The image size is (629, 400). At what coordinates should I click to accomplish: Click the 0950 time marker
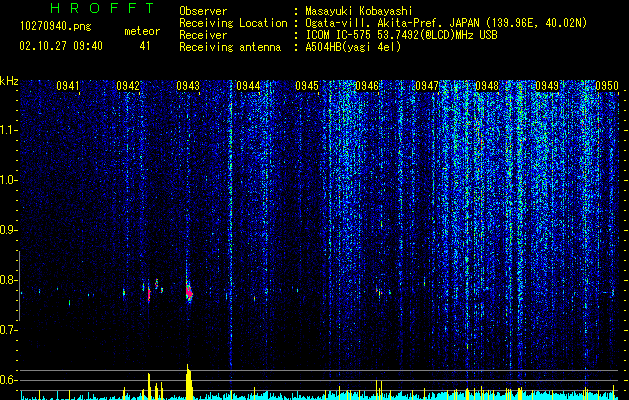coord(607,85)
